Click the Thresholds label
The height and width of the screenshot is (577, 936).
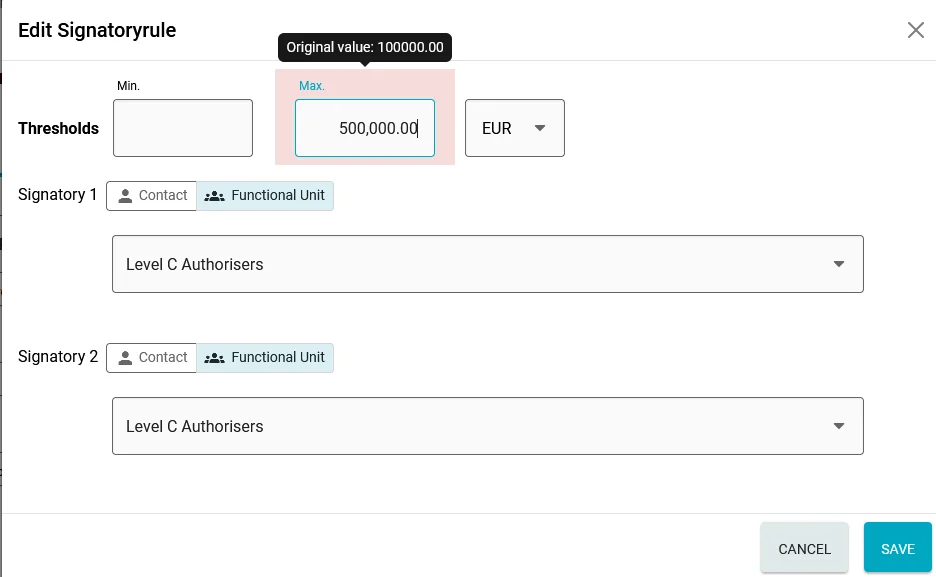click(x=58, y=128)
